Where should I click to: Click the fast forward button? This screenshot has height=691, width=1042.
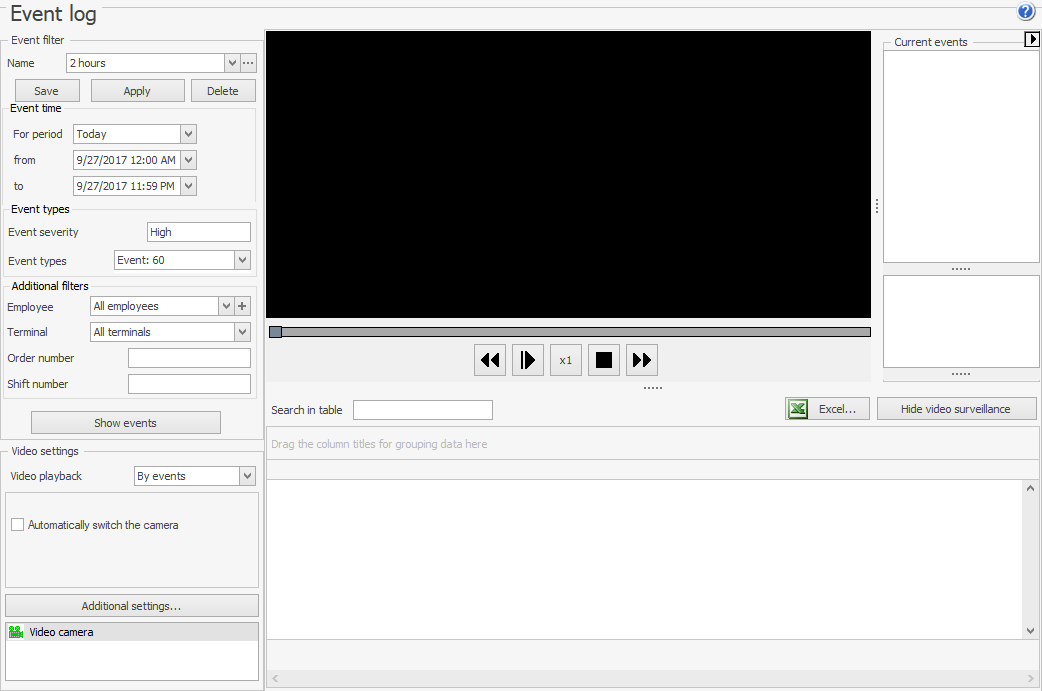642,360
